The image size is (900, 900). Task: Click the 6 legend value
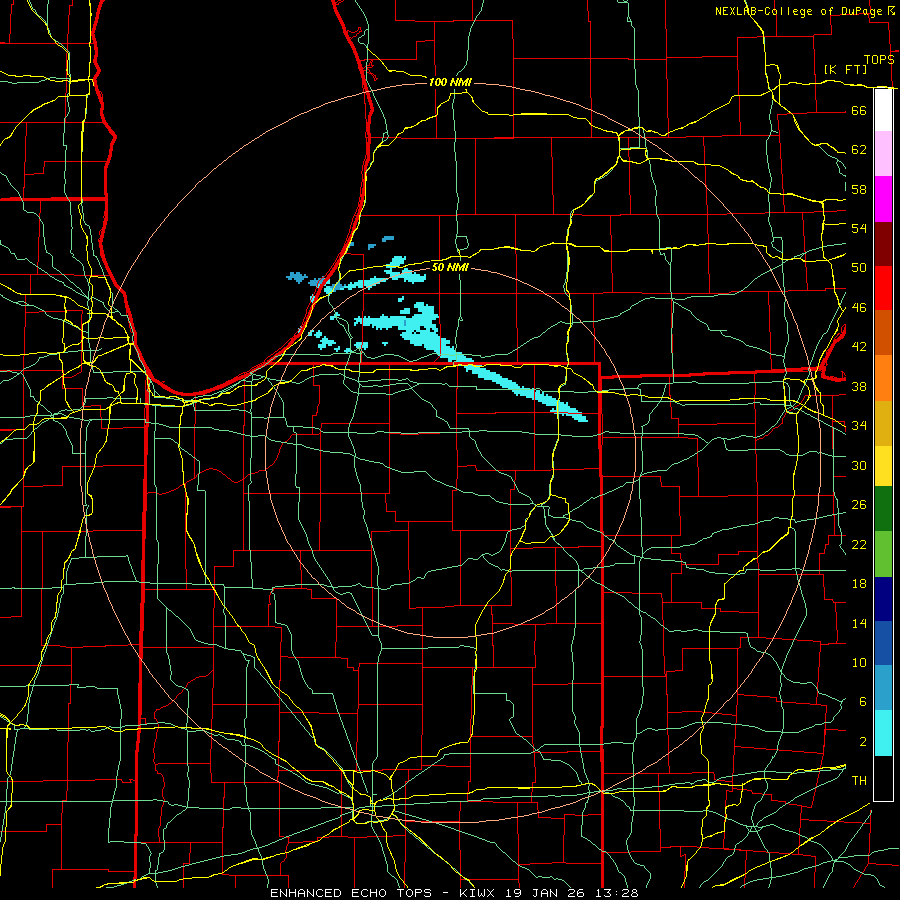point(863,702)
